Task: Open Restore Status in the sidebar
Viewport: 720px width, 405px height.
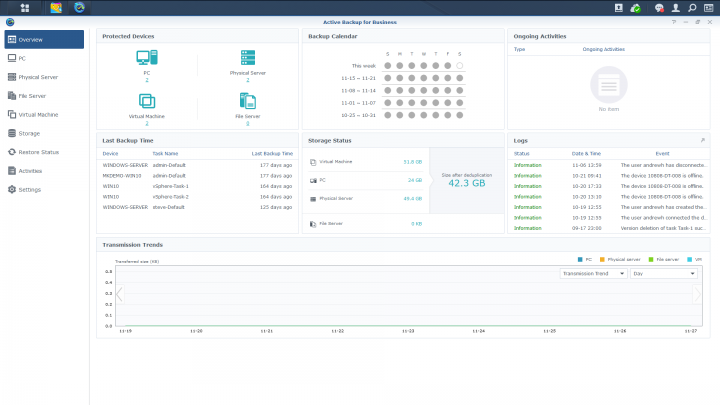Action: 38,152
